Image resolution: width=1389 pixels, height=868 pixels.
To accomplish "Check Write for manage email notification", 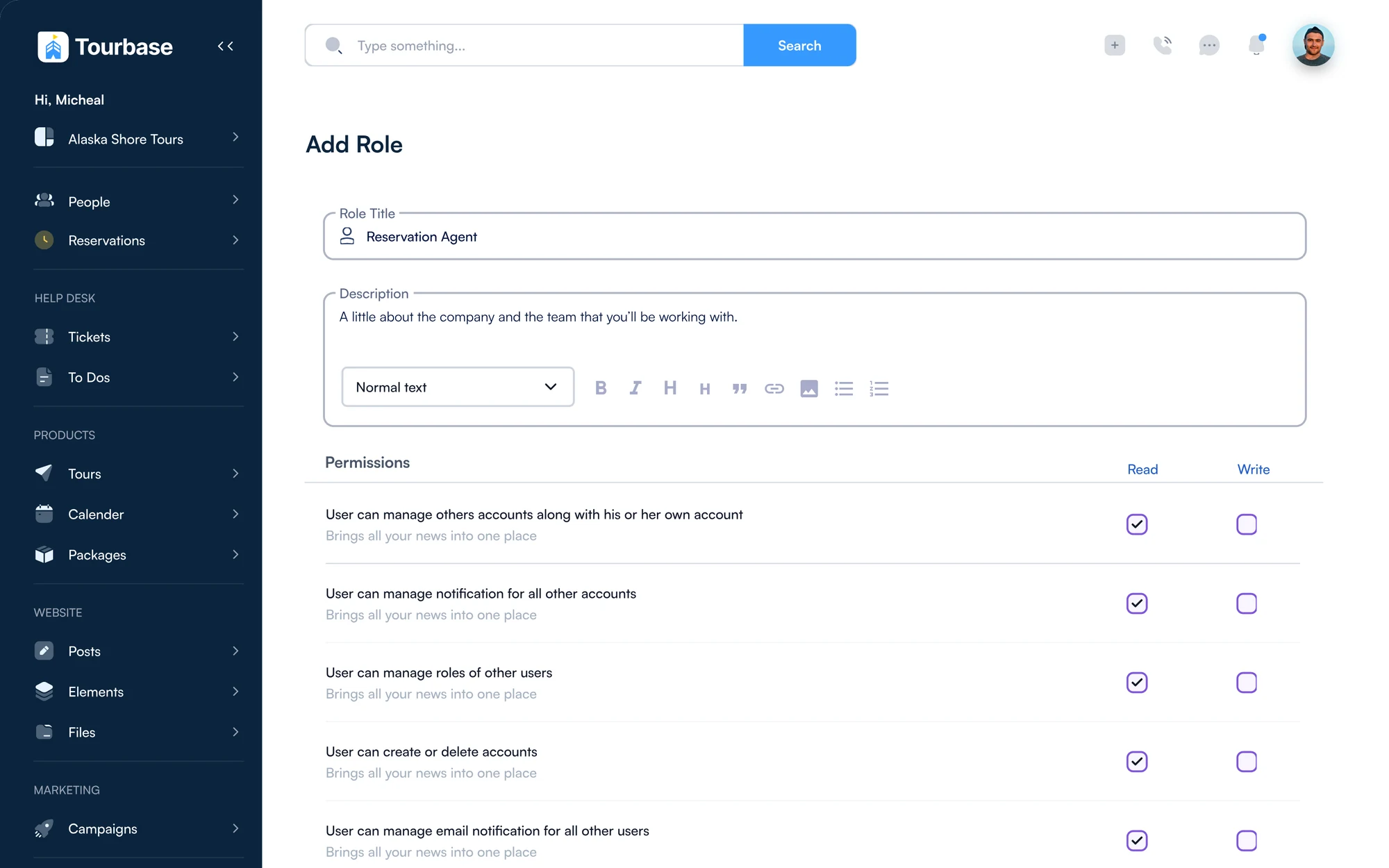I will tap(1247, 841).
